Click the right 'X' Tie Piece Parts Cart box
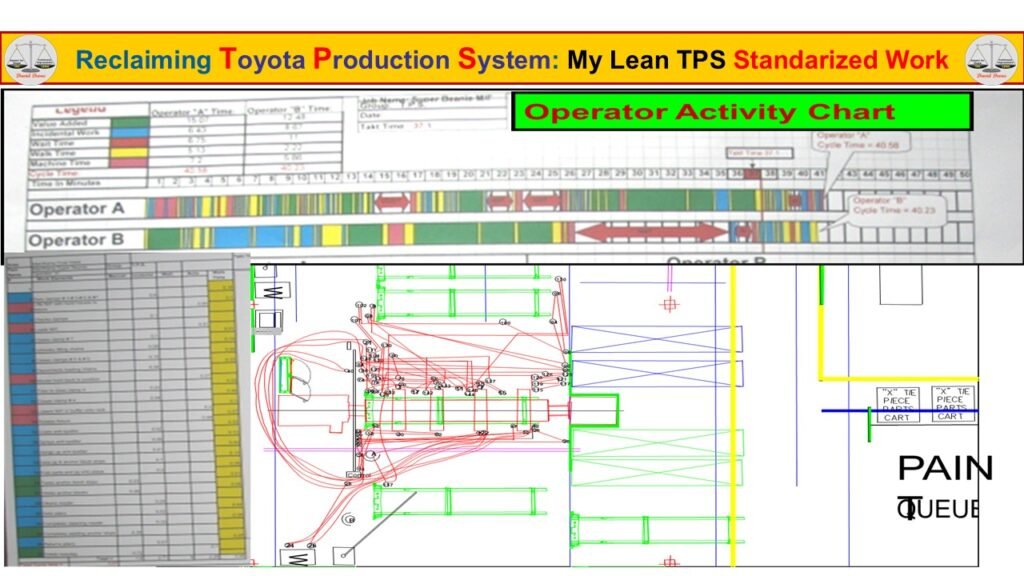Viewport: 1024px width, 576px height. (952, 403)
